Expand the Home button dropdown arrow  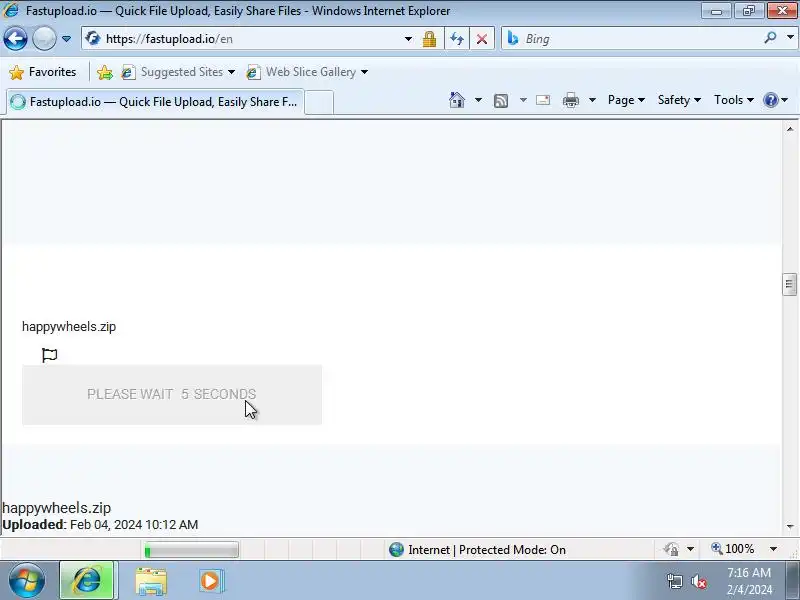coord(478,100)
